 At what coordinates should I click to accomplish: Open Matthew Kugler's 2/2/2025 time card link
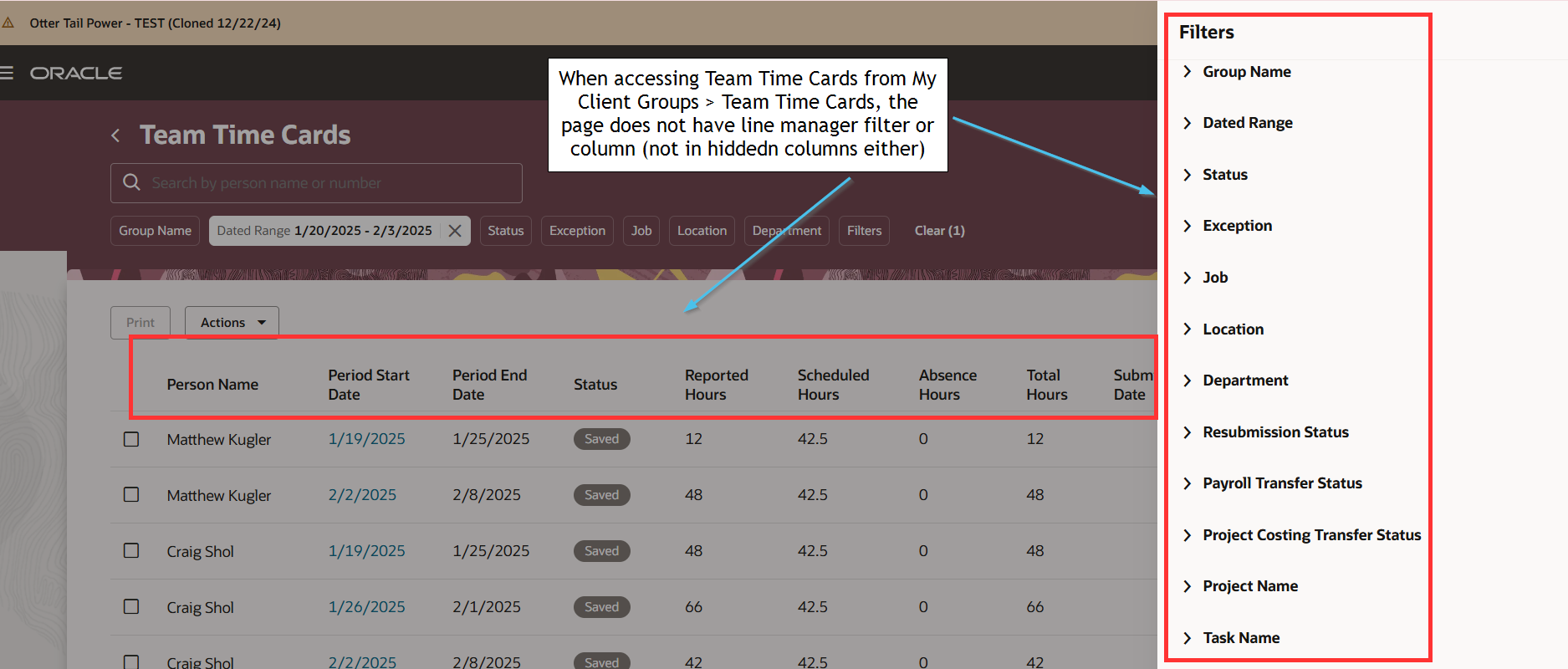[362, 495]
